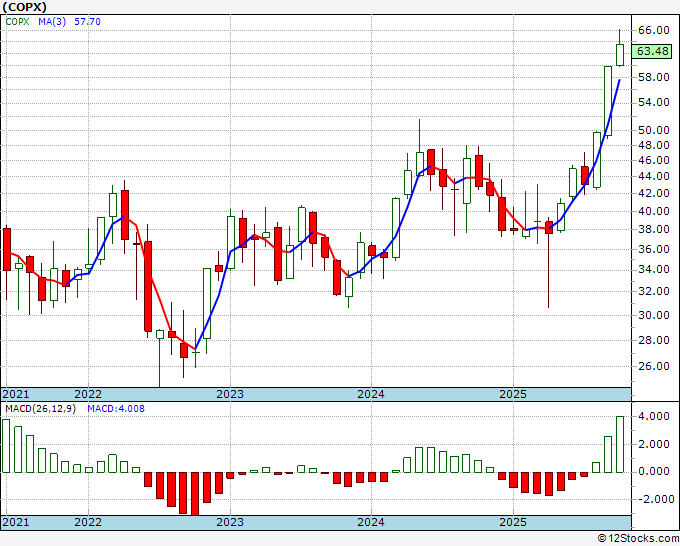This screenshot has width=680, height=546.
Task: Click the 66.00 price axis label
Action: [x=652, y=31]
